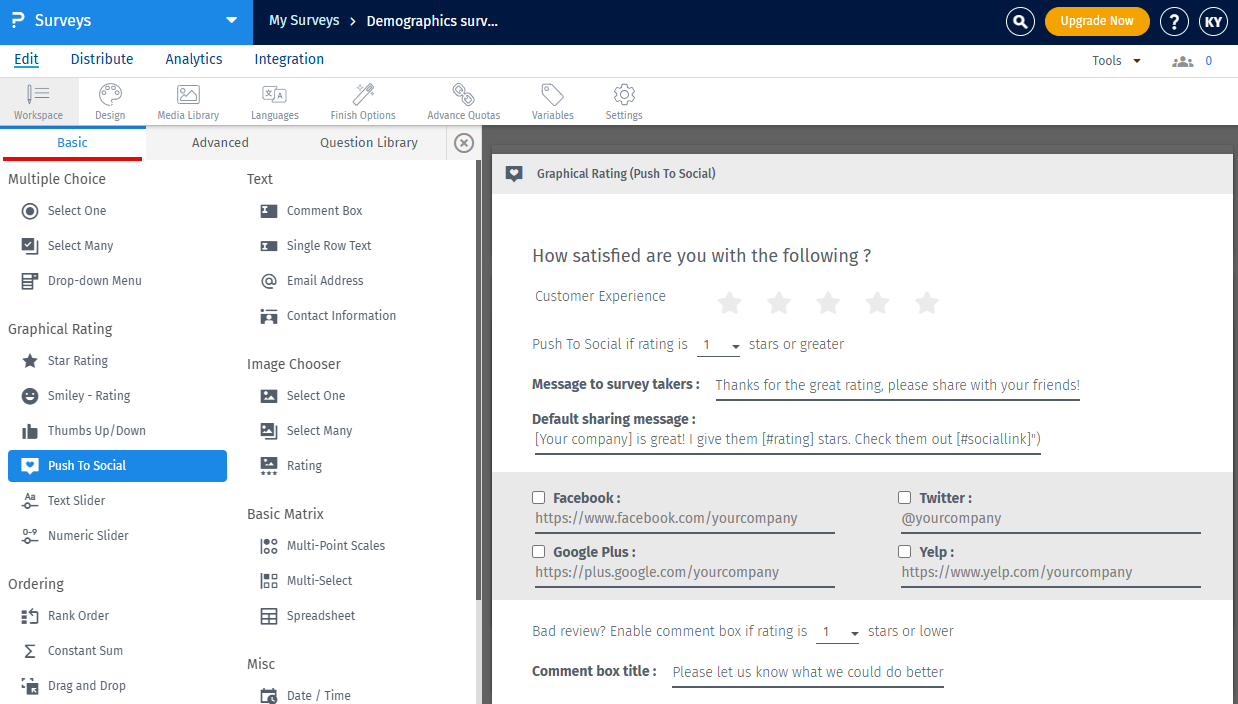Open the Settings gear icon
Image resolution: width=1238 pixels, height=704 pixels.
coord(624,102)
